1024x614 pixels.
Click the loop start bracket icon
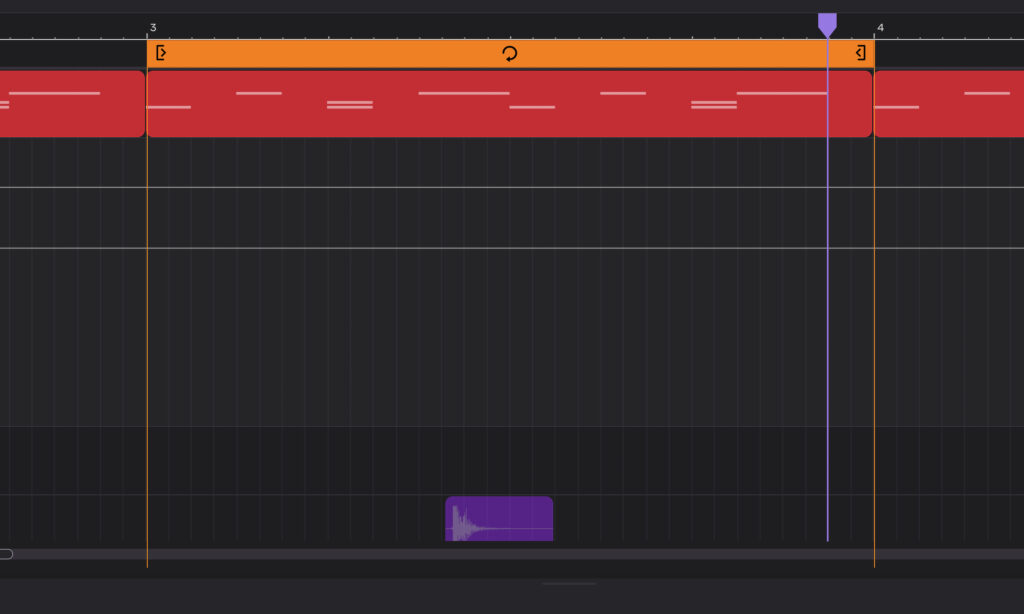coord(161,53)
